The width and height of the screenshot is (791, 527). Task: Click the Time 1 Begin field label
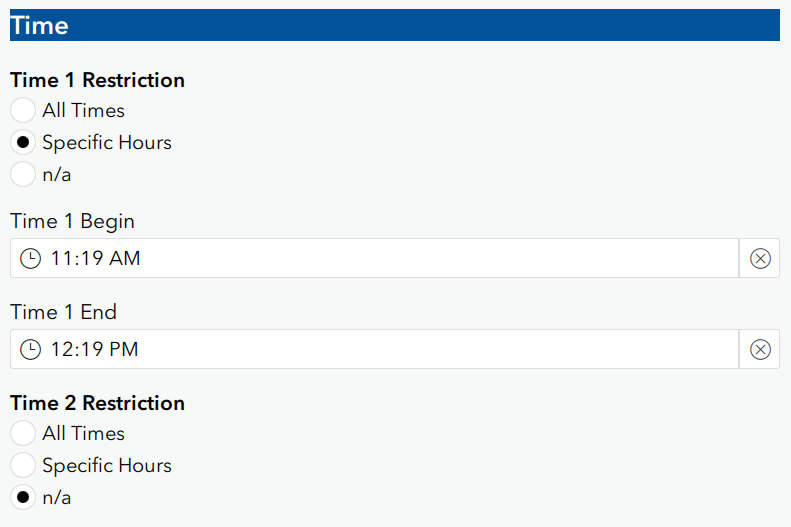pos(72,221)
